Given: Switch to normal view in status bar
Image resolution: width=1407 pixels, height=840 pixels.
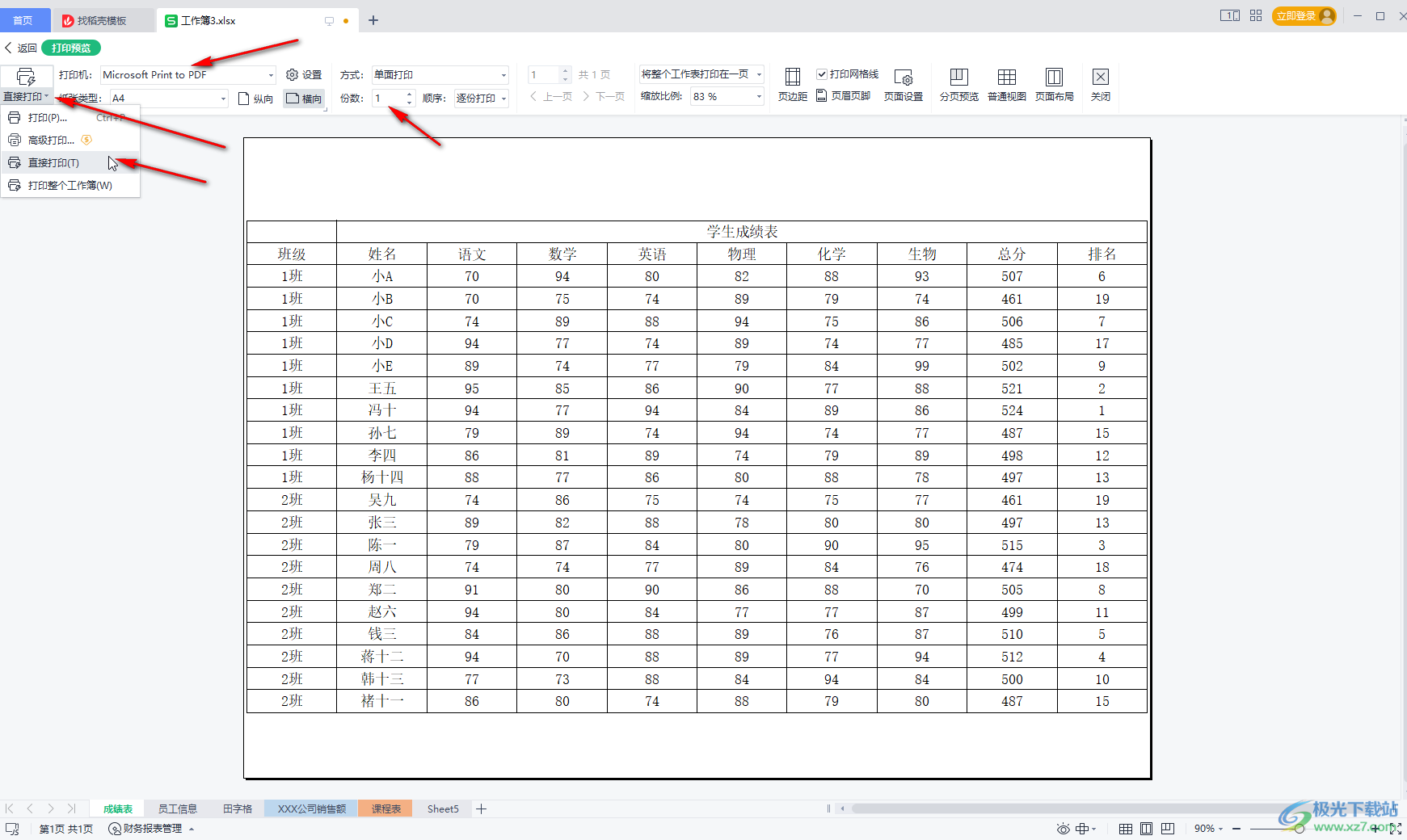Looking at the screenshot, I should tap(1126, 829).
